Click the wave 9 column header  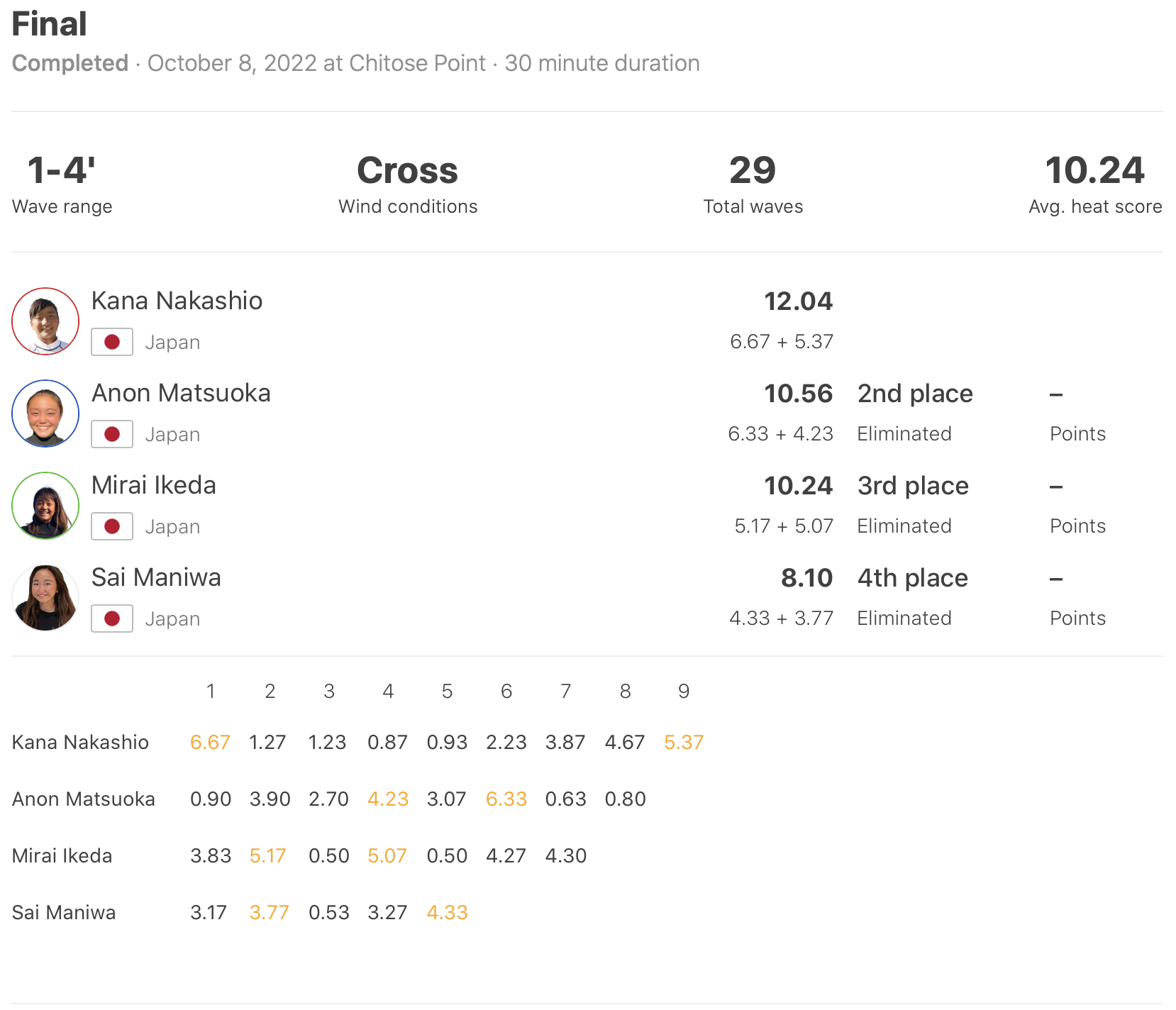pos(683,692)
